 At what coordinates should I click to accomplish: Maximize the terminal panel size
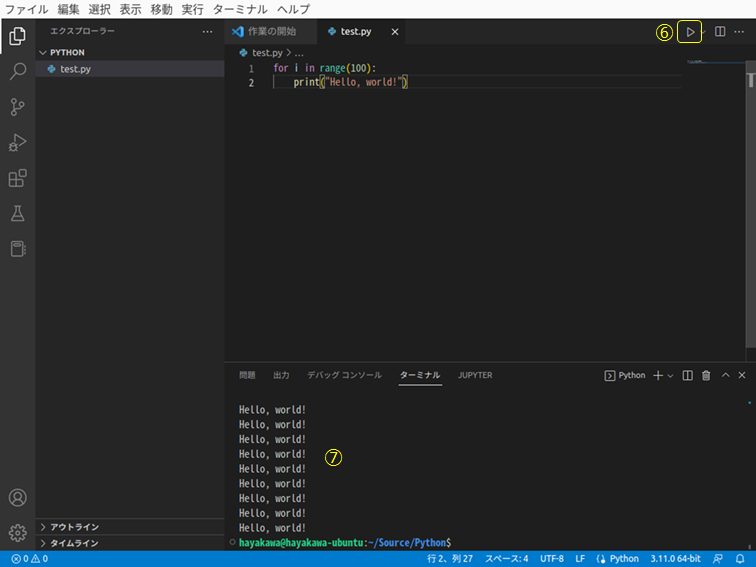(x=725, y=375)
